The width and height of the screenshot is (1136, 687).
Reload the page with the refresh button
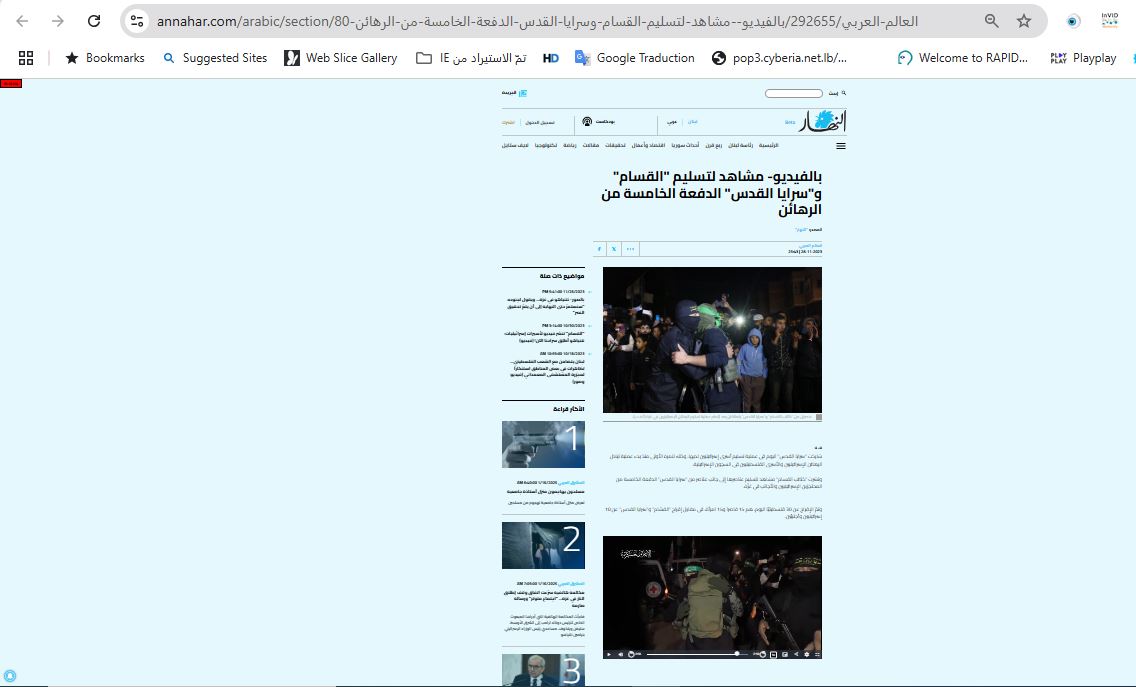[94, 21]
